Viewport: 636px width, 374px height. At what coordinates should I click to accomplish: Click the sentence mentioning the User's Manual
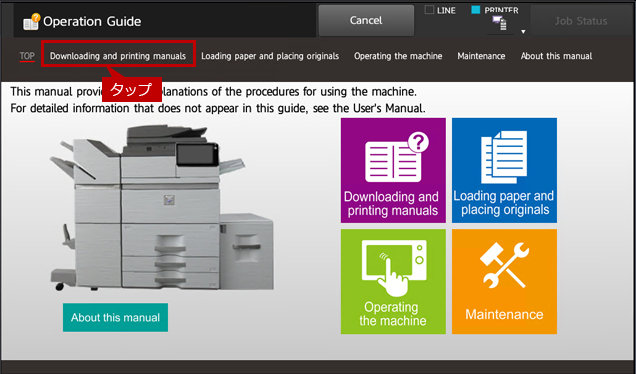218,108
